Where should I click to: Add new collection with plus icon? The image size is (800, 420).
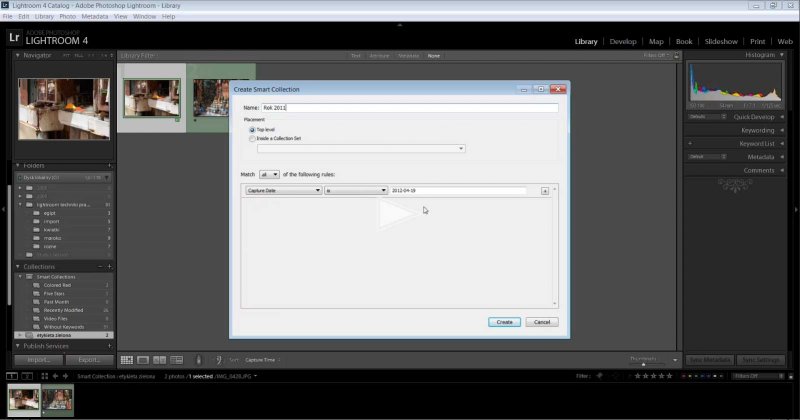point(109,267)
